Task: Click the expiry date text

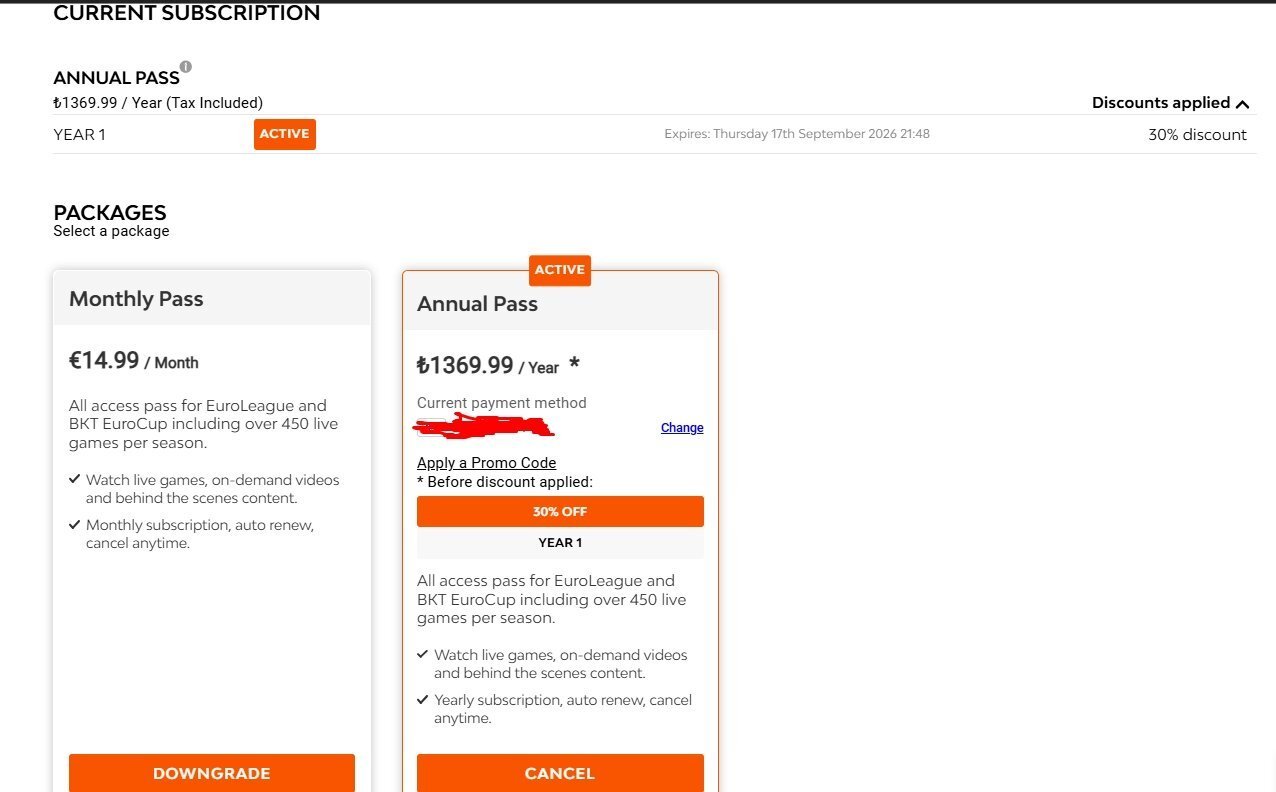Action: (797, 134)
